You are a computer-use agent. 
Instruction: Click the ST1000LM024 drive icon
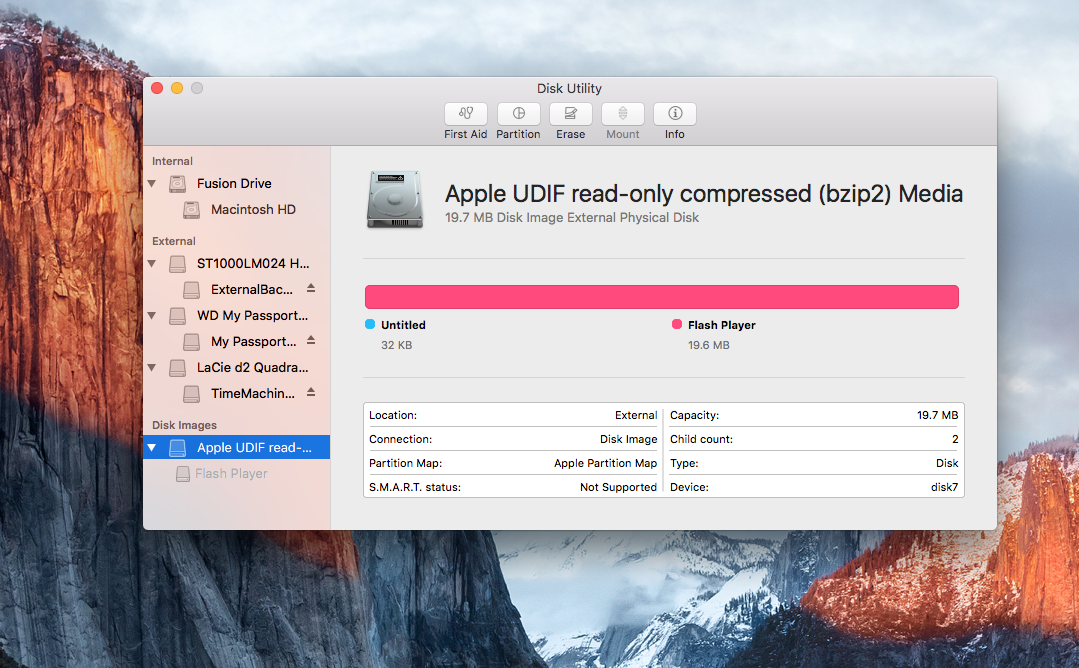point(178,263)
